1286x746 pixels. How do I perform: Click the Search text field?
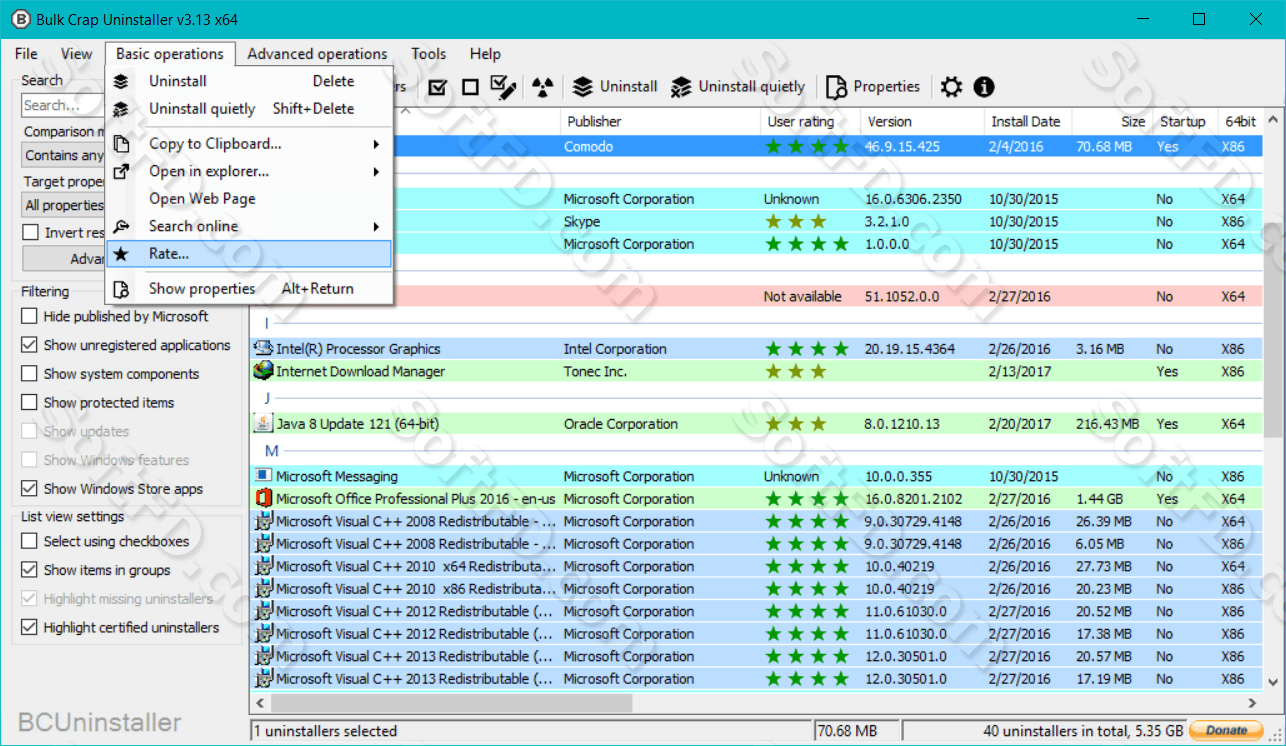[63, 105]
